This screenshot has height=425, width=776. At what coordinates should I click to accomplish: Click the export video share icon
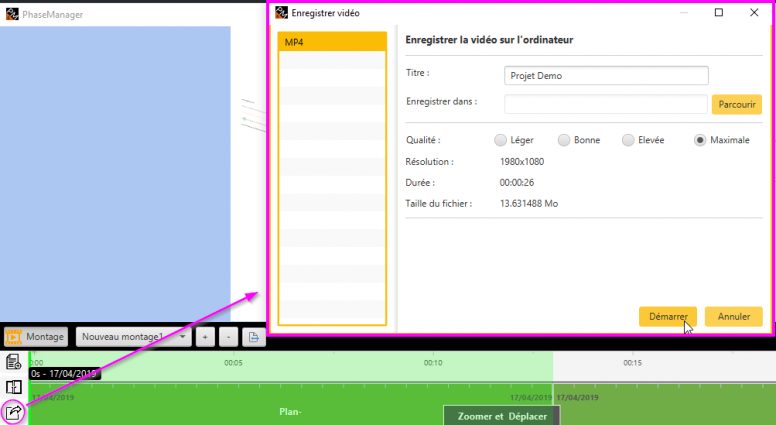click(x=14, y=411)
